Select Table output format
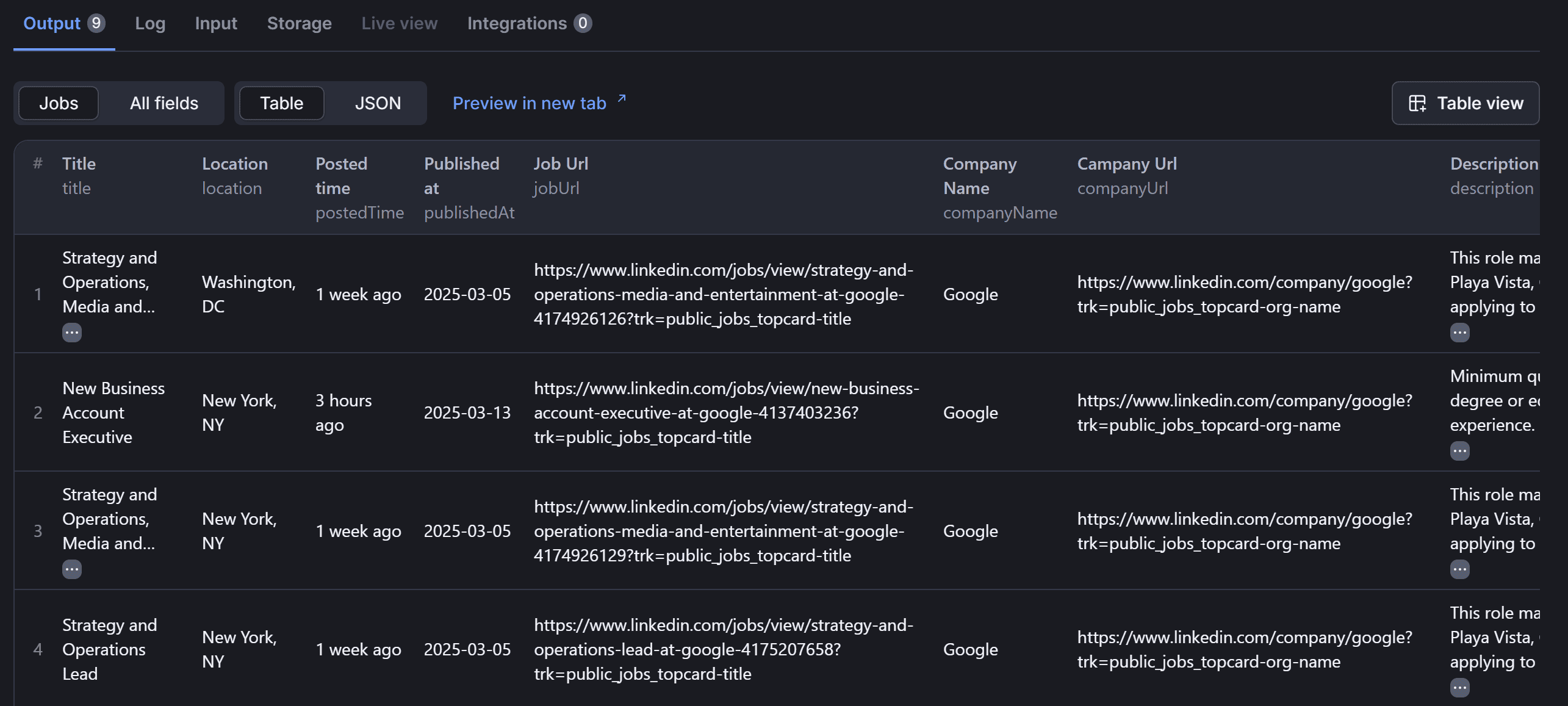The width and height of the screenshot is (1568, 706). 281,103
